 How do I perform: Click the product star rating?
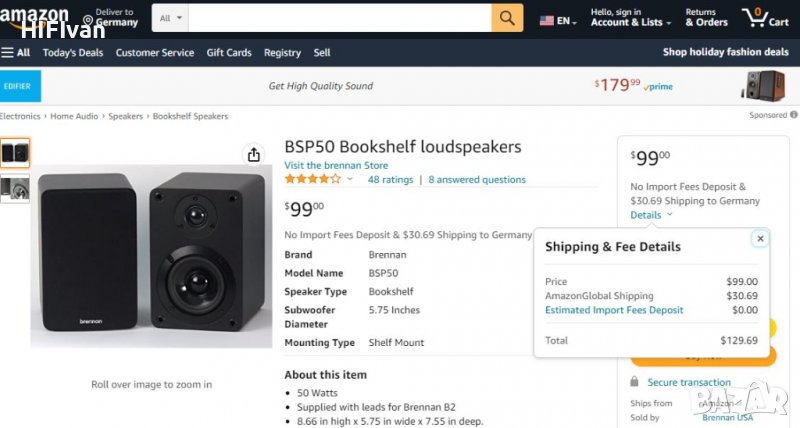pos(312,180)
